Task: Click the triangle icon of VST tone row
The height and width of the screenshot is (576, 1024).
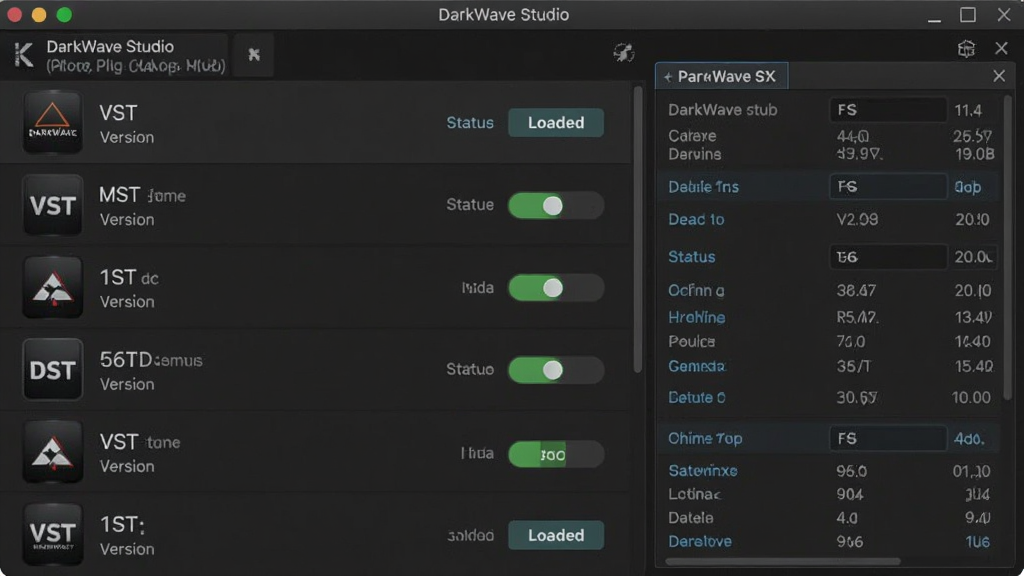Action: 52,452
